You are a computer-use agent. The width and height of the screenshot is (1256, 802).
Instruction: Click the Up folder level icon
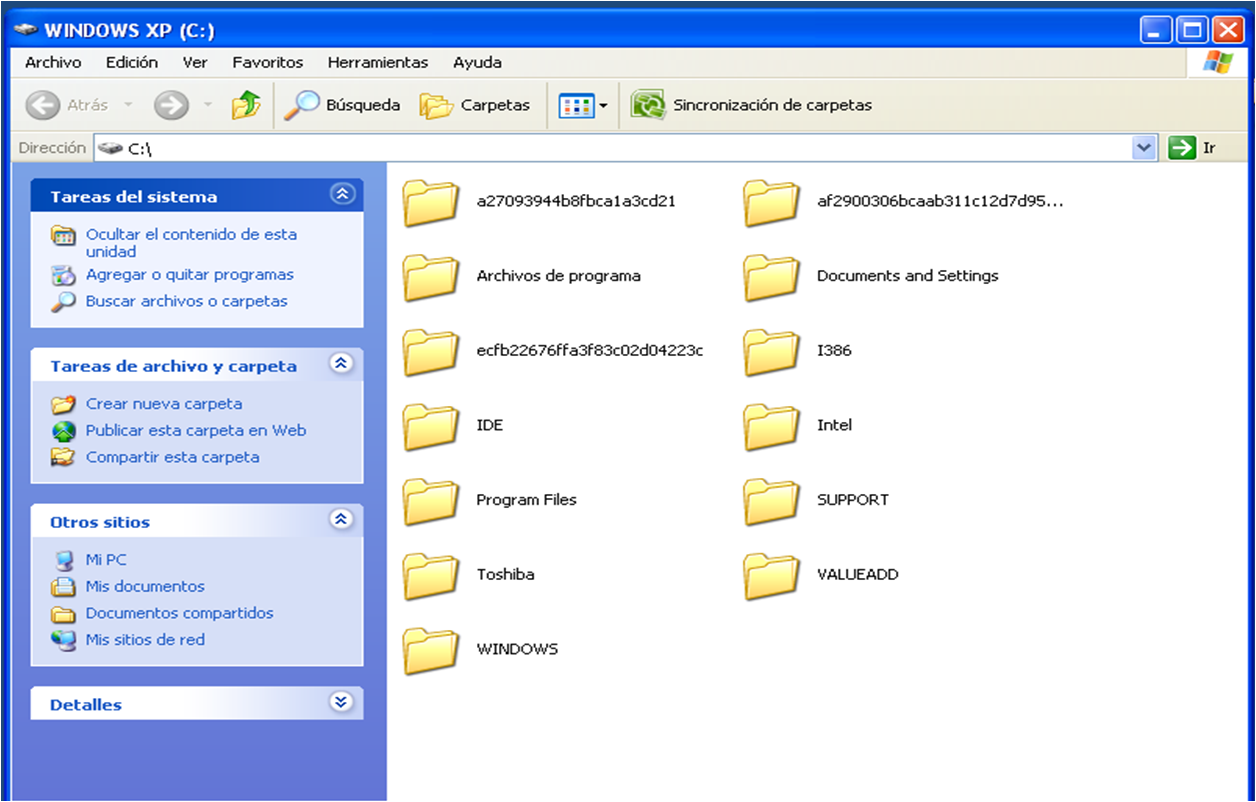pos(245,105)
